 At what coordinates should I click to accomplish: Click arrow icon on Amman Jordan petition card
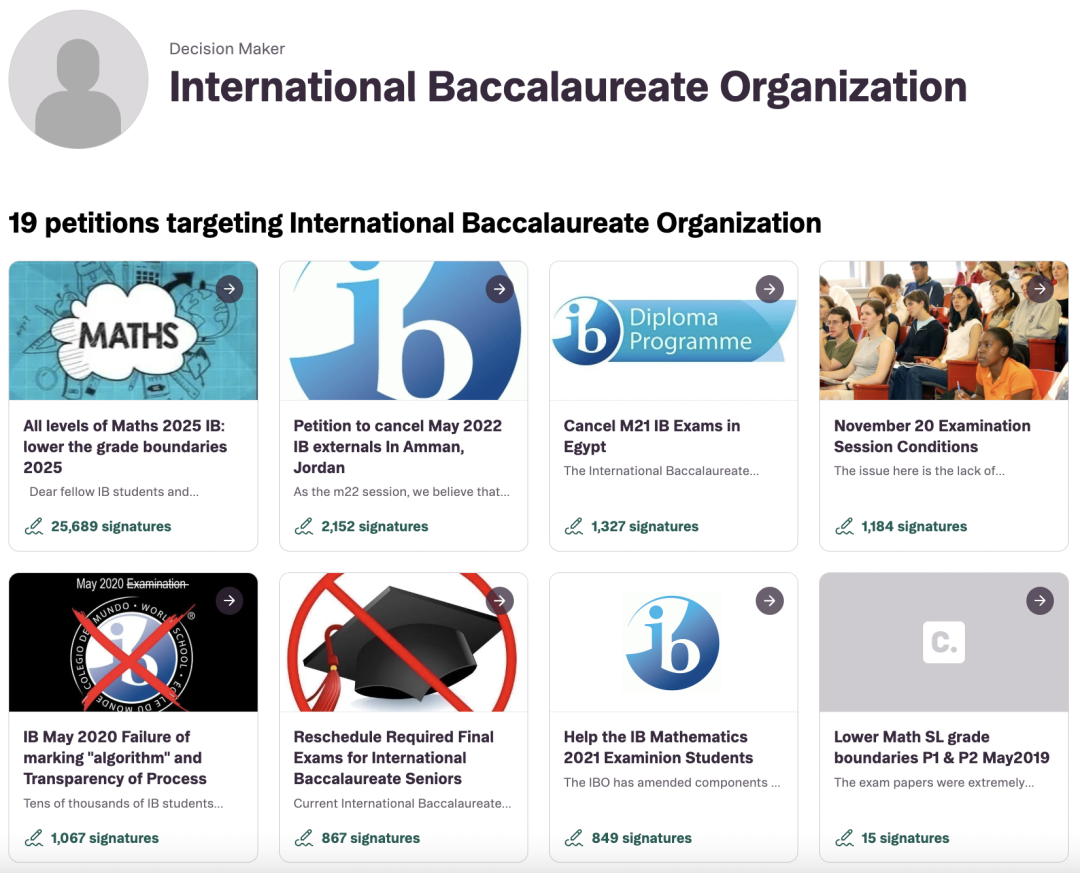click(x=499, y=289)
